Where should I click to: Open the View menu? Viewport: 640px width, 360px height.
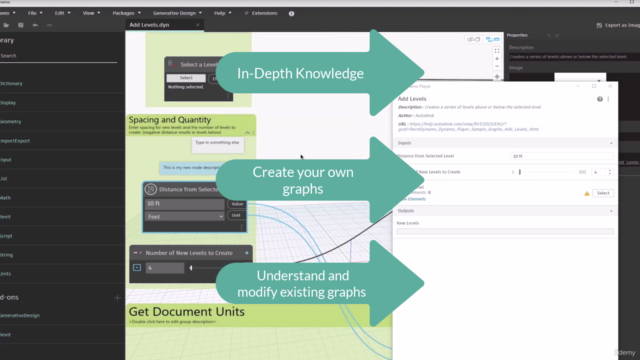click(91, 13)
